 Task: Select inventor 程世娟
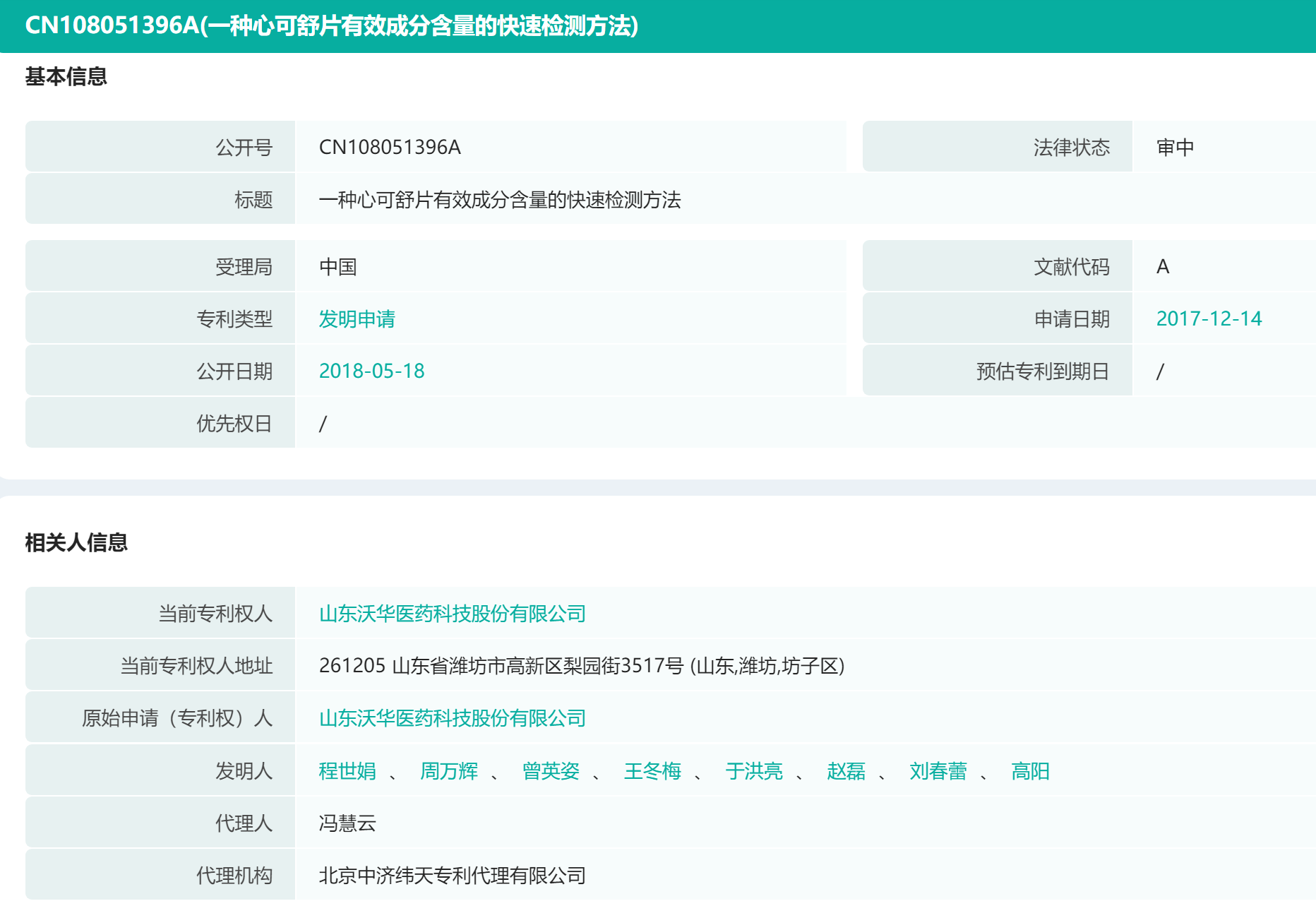pyautogui.click(x=347, y=771)
